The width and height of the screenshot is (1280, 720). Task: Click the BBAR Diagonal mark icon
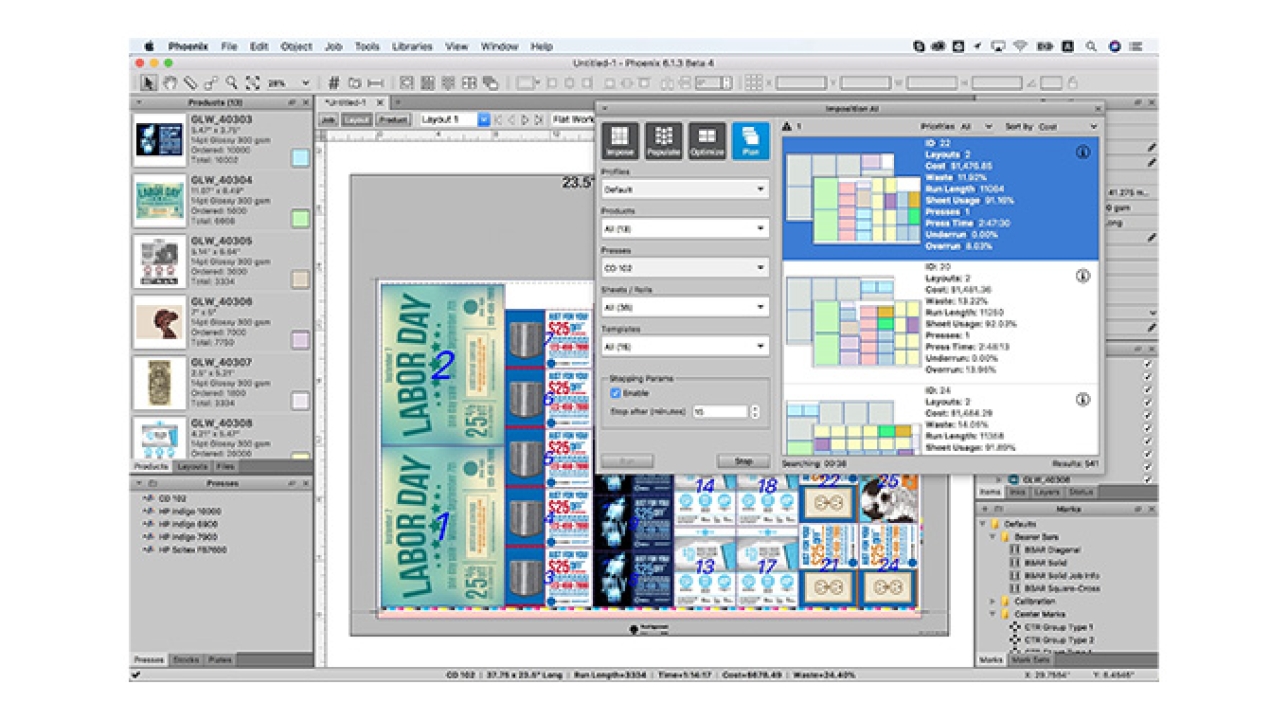[x=1015, y=550]
